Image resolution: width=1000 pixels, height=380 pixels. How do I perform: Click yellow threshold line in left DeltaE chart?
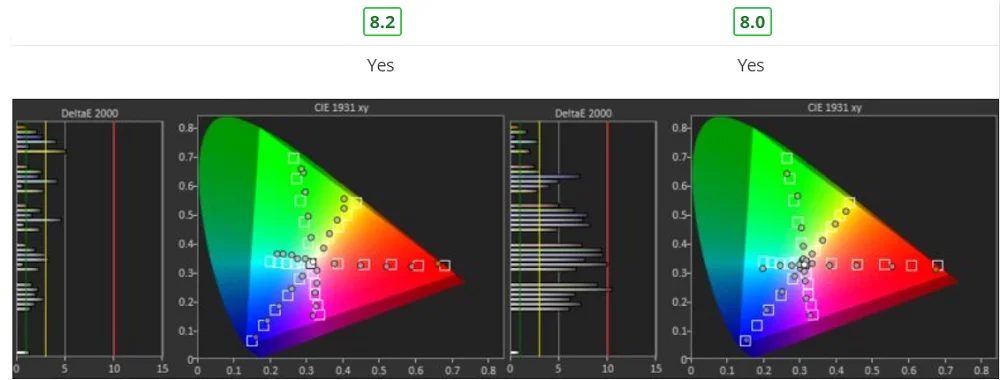click(x=45, y=240)
